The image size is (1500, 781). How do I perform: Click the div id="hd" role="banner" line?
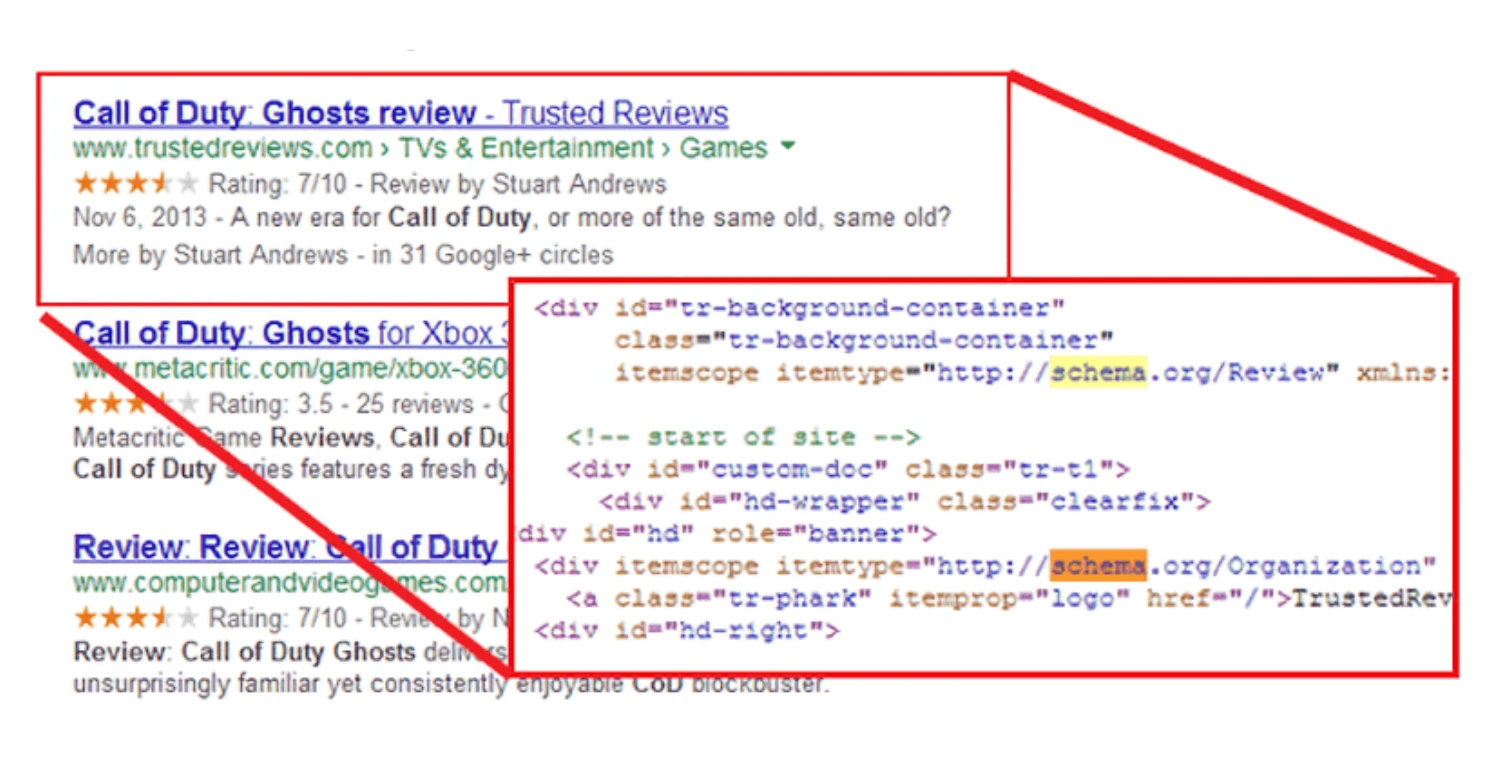pyautogui.click(x=727, y=534)
